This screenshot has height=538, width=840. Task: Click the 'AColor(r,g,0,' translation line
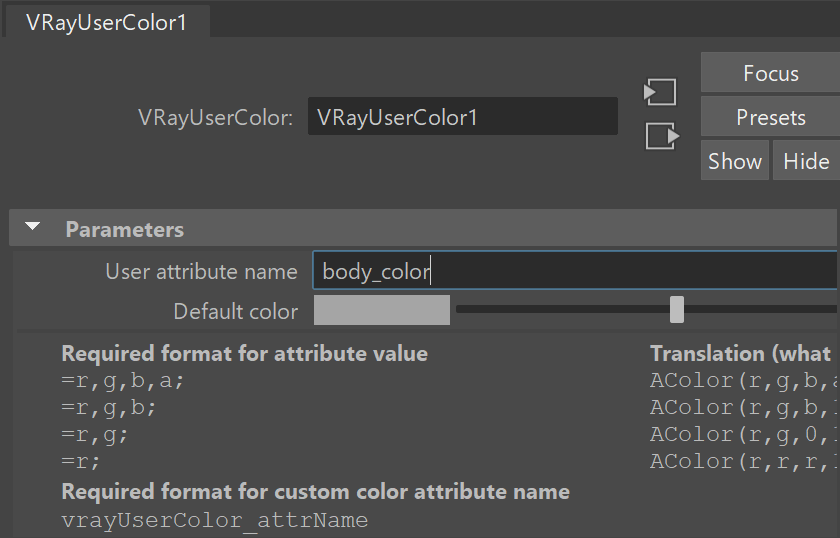[x=744, y=434]
